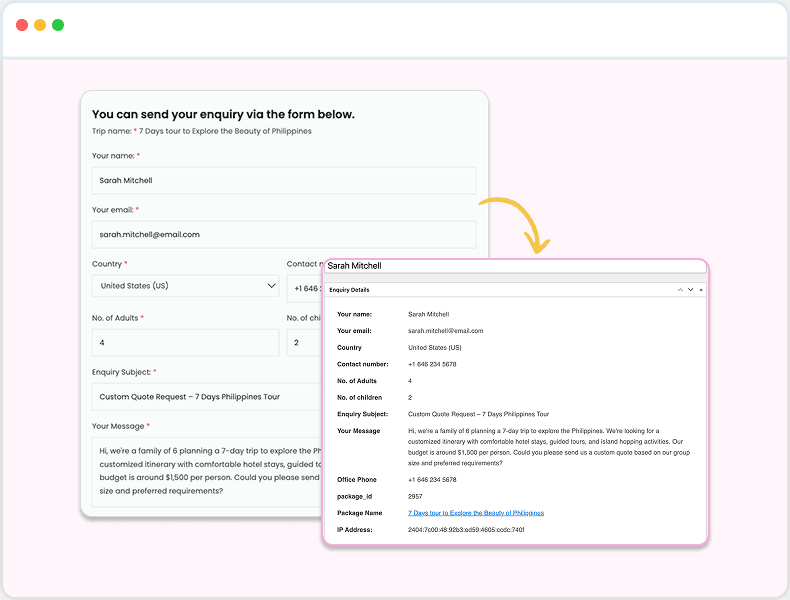Click the Enquiry Subject input field
The image size is (790, 600).
207,397
